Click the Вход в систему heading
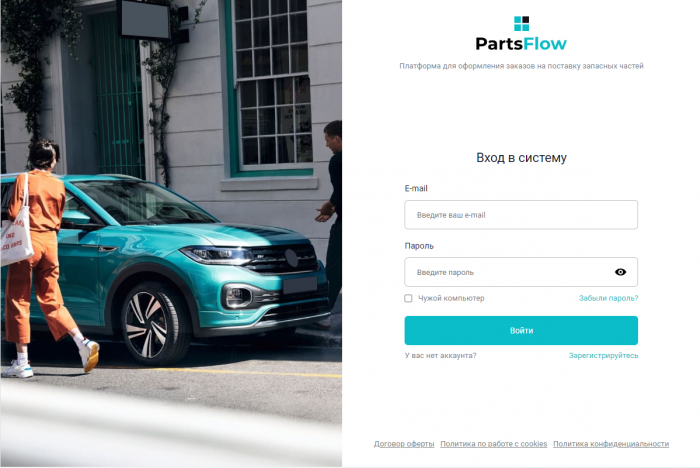This screenshot has height=468, width=700. coord(521,158)
